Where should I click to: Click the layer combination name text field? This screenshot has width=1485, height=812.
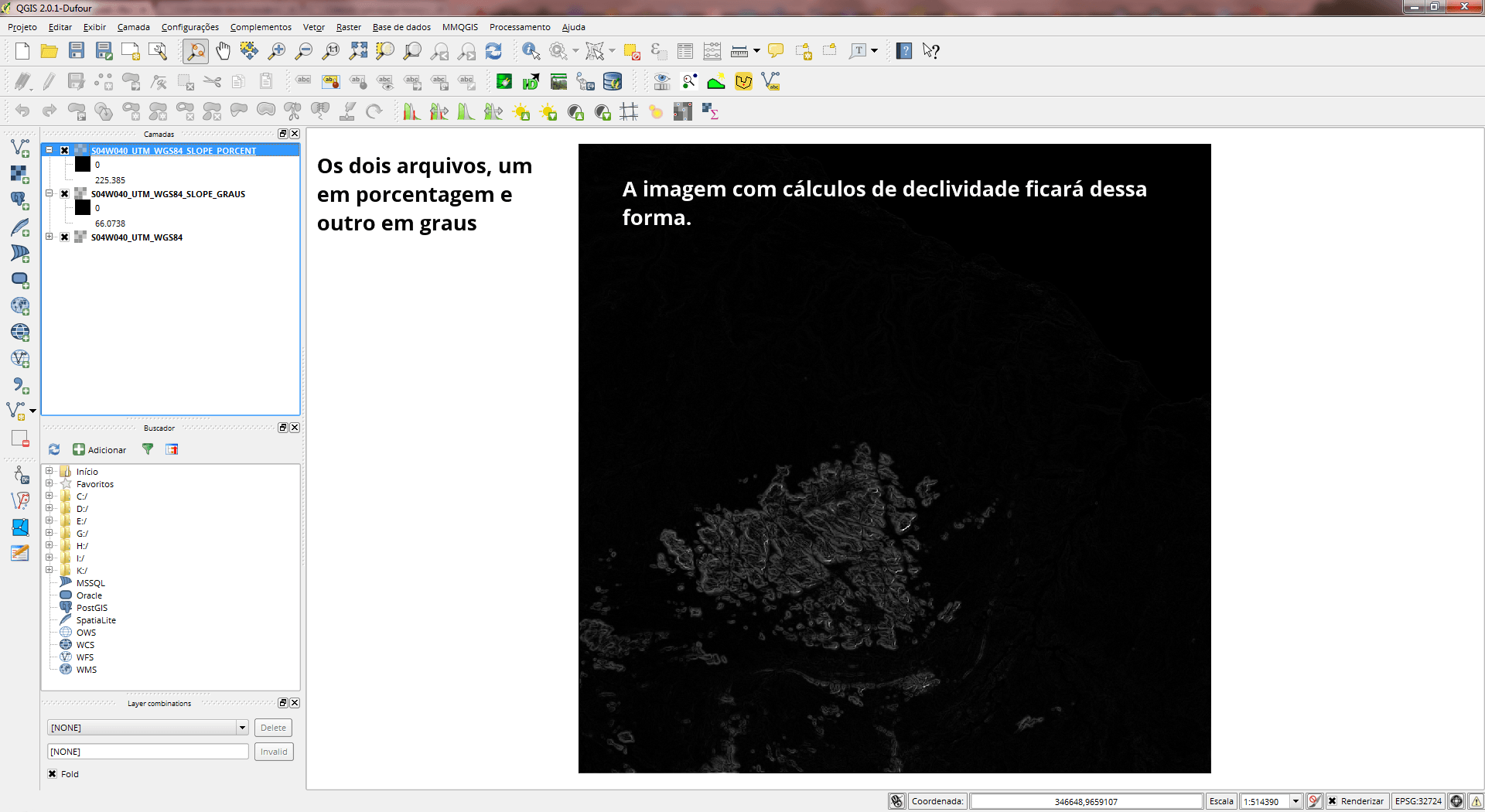[148, 752]
